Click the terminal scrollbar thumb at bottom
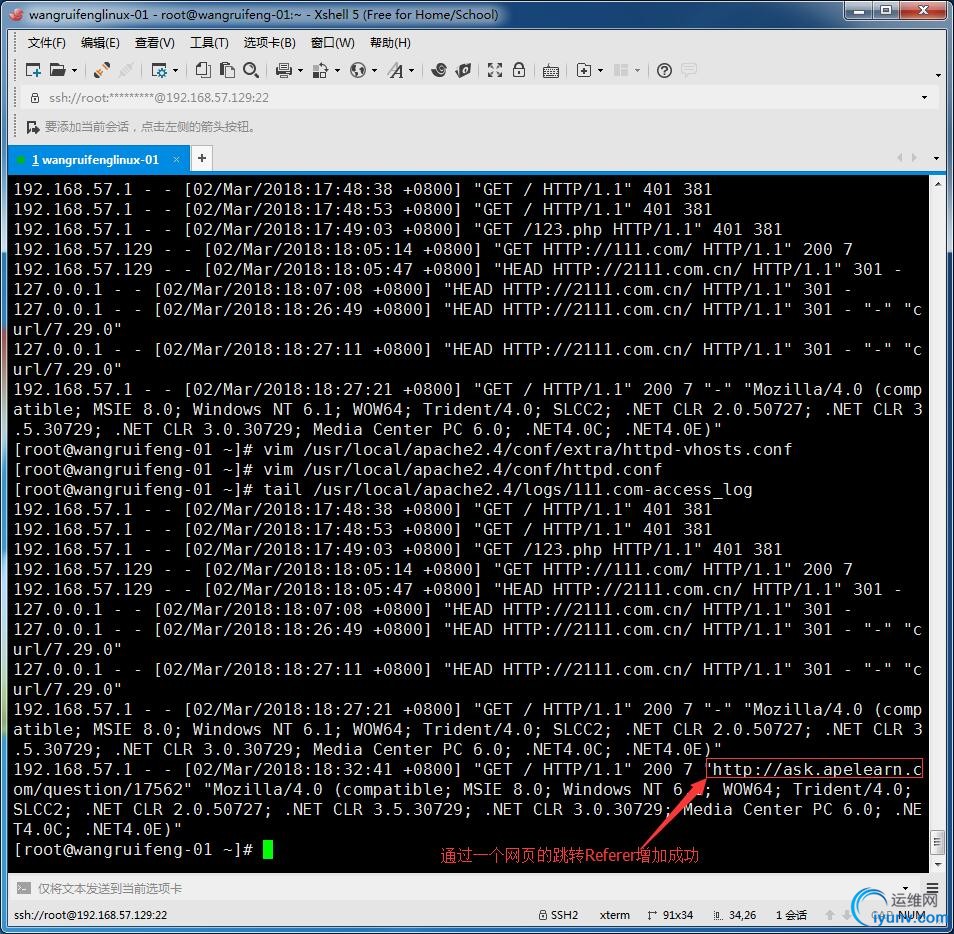The height and width of the screenshot is (934, 954). pyautogui.click(x=938, y=843)
